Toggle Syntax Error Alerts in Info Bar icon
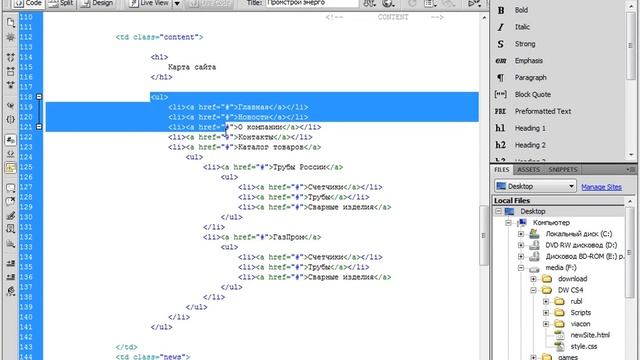The width and height of the screenshot is (640, 360). 11,167
